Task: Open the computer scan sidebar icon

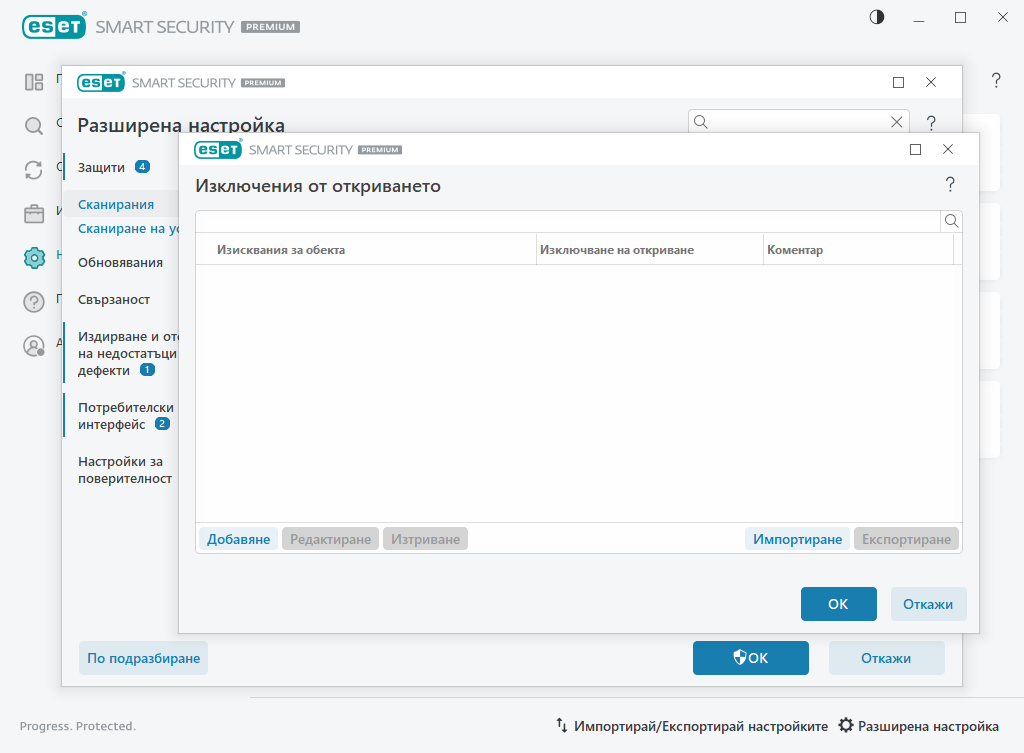Action: [34, 126]
